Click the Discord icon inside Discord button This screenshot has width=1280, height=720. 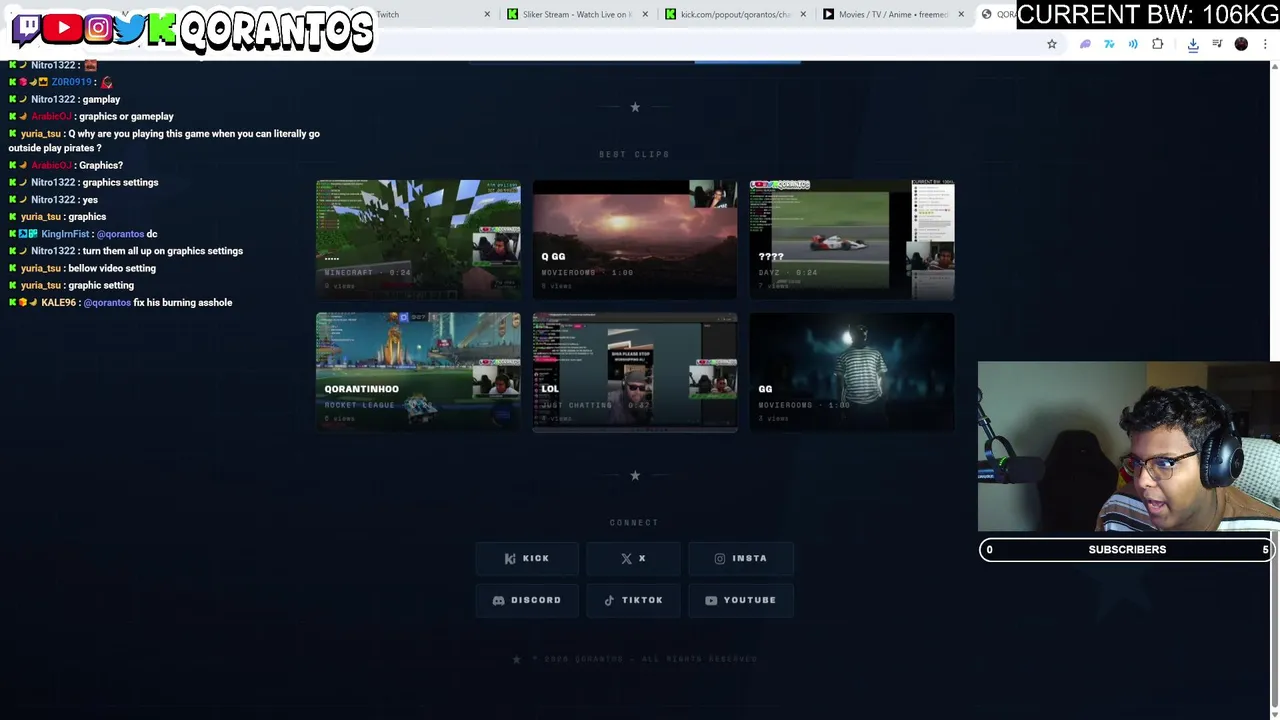pyautogui.click(x=498, y=600)
